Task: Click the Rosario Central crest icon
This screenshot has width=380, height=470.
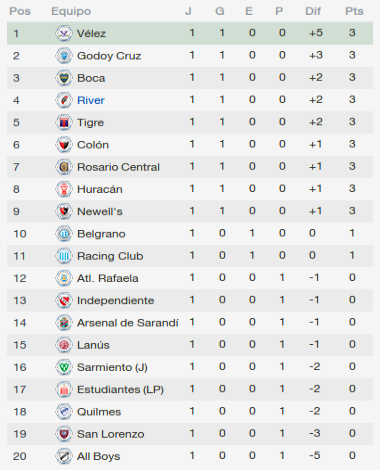Action: pyautogui.click(x=64, y=167)
